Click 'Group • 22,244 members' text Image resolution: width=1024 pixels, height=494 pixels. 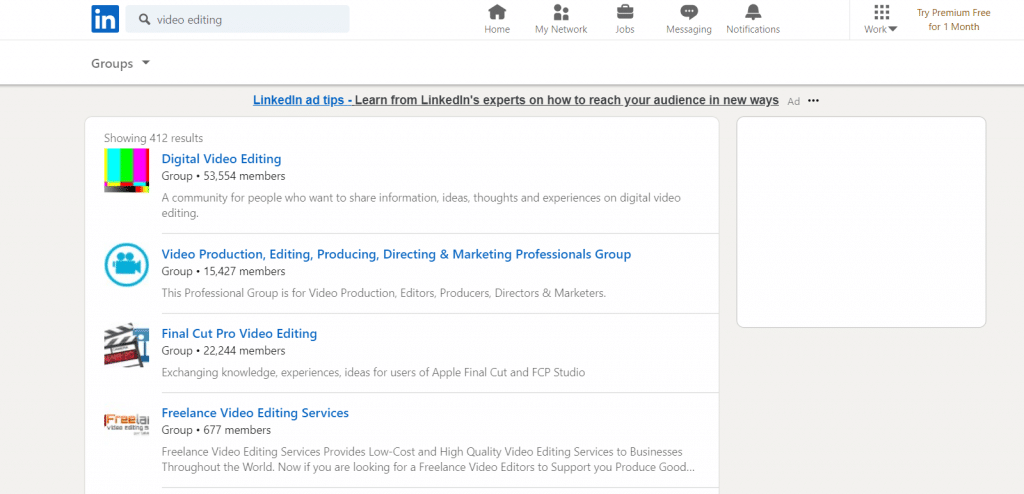tap(223, 351)
